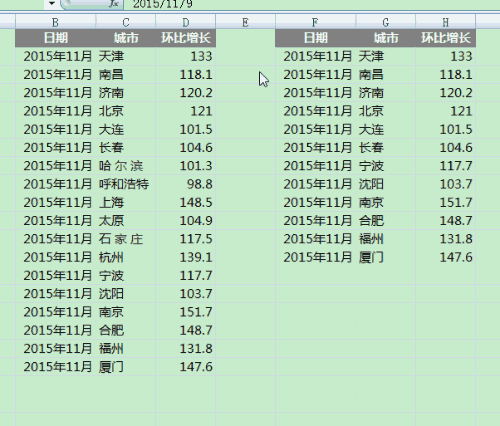Select 济南 in column G

[x=386, y=93]
